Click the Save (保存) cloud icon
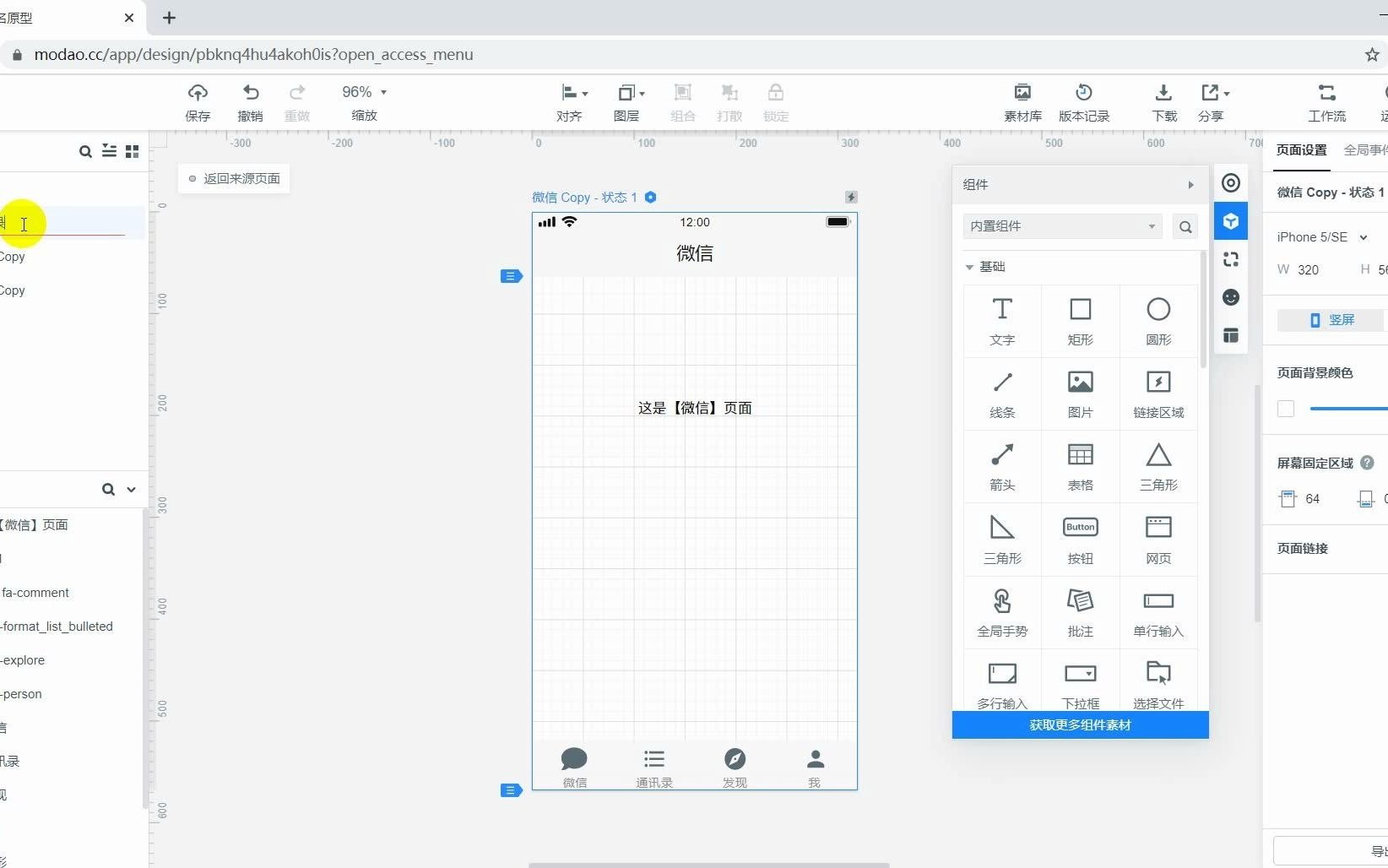Screen dimensions: 1388x868 click(x=198, y=93)
